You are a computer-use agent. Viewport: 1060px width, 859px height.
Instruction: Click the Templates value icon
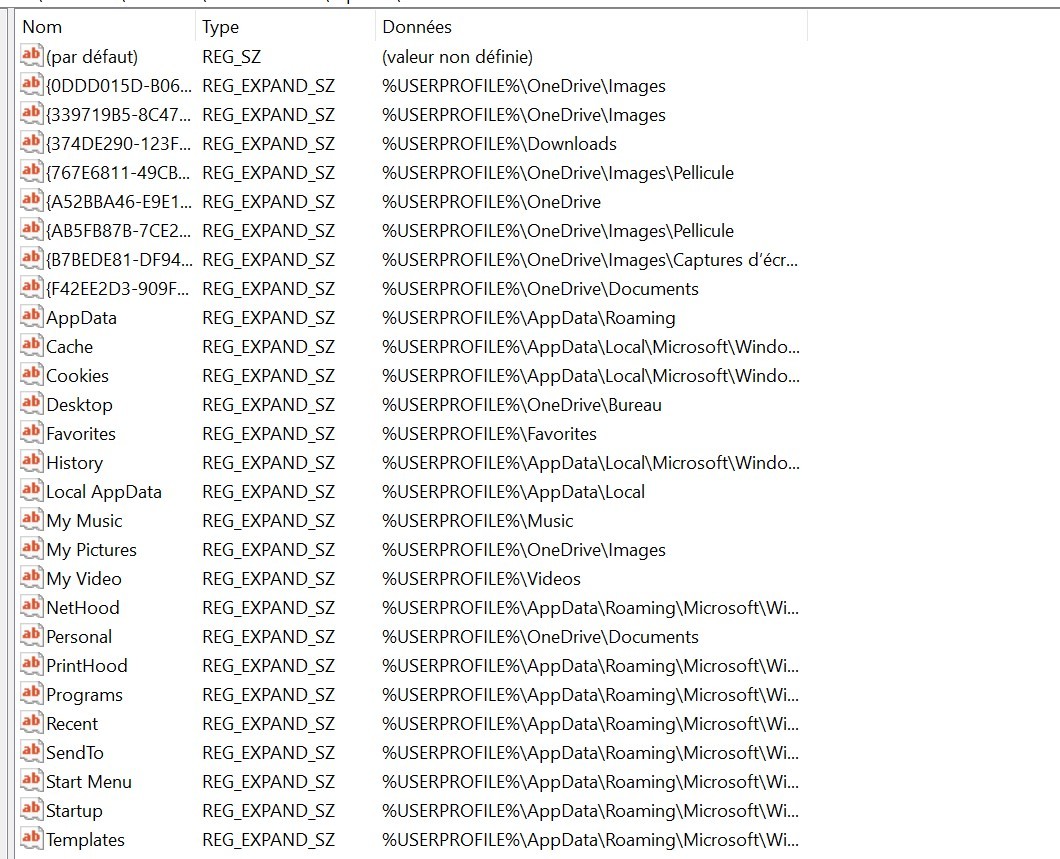click(x=32, y=839)
